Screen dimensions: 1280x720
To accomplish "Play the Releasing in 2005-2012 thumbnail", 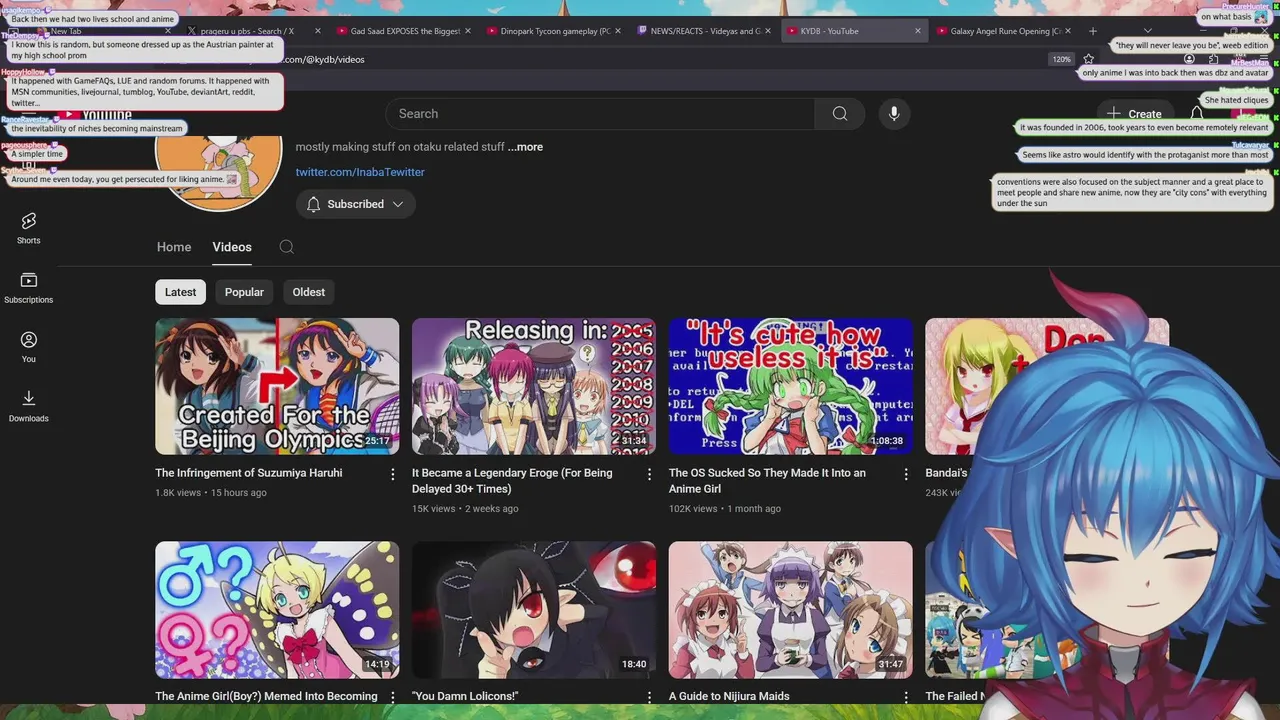I will 534,386.
